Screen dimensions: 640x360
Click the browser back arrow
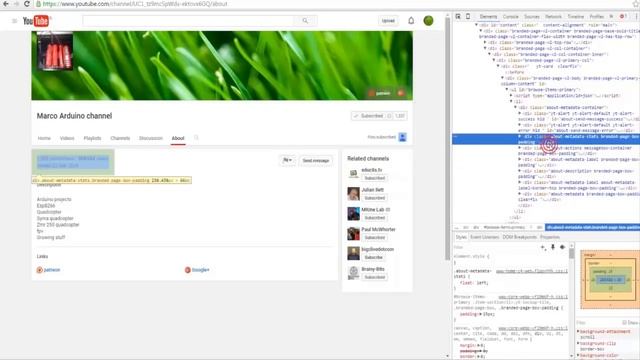pyautogui.click(x=6, y=4)
